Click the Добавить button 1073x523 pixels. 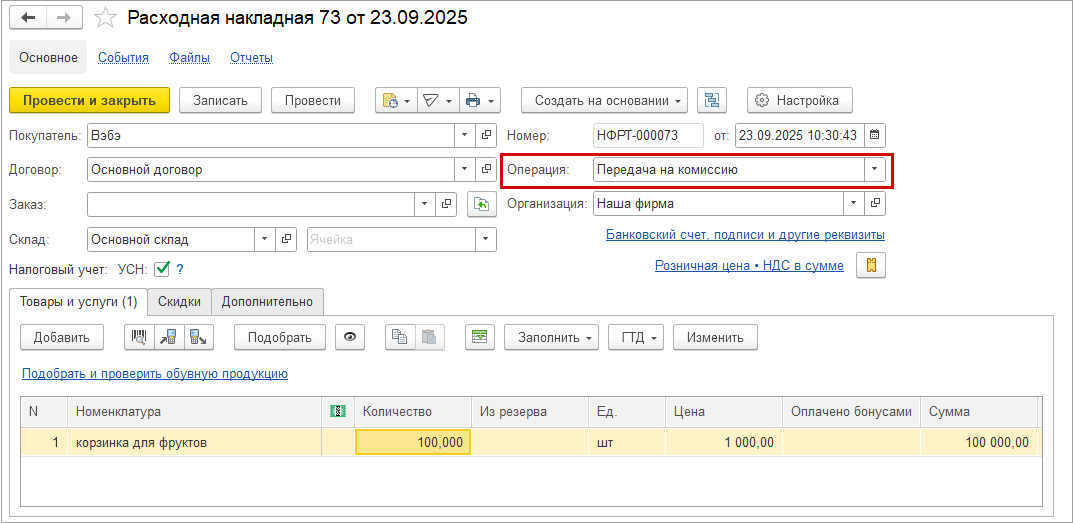click(x=62, y=337)
